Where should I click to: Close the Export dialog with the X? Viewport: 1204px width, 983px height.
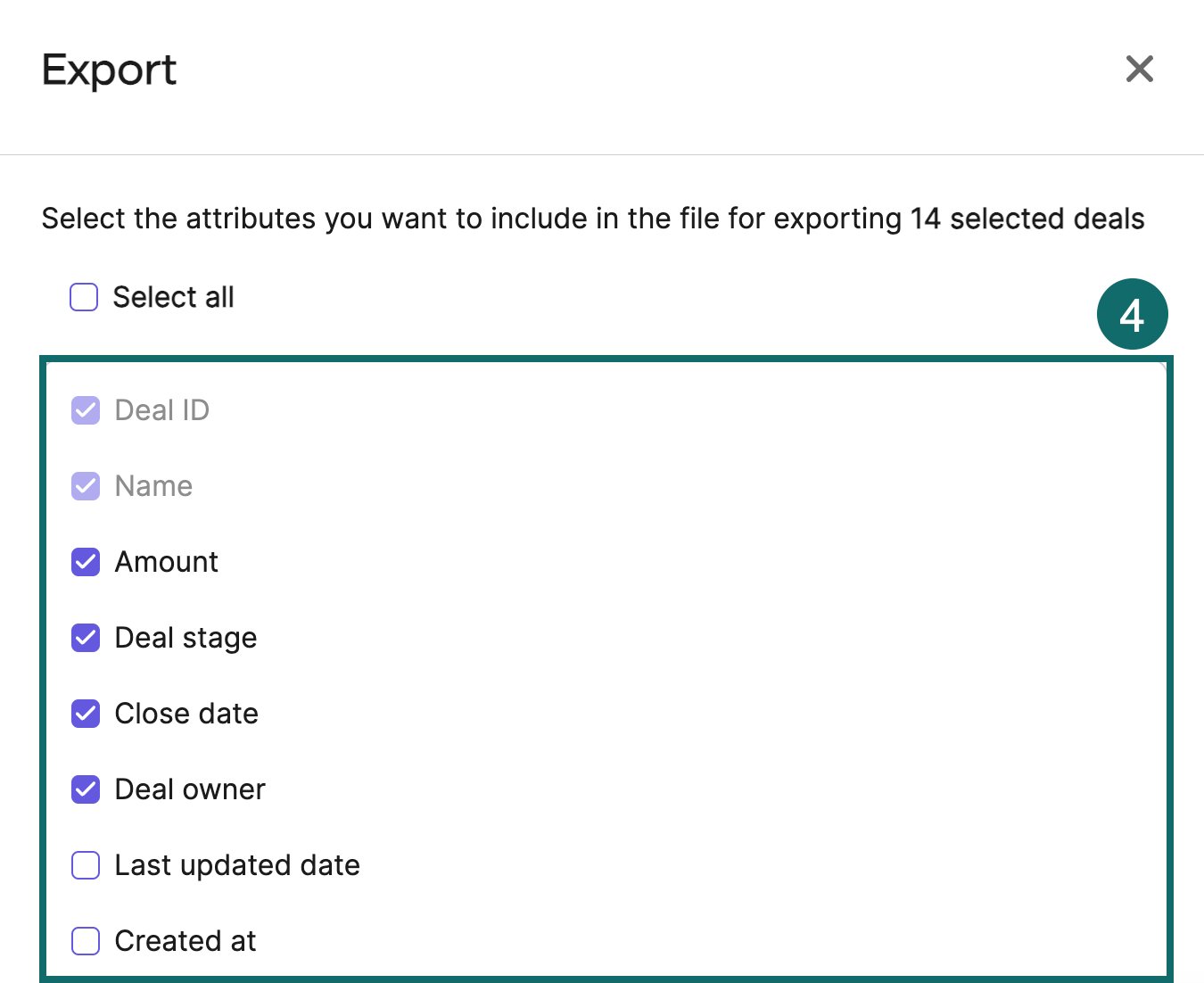pyautogui.click(x=1139, y=69)
